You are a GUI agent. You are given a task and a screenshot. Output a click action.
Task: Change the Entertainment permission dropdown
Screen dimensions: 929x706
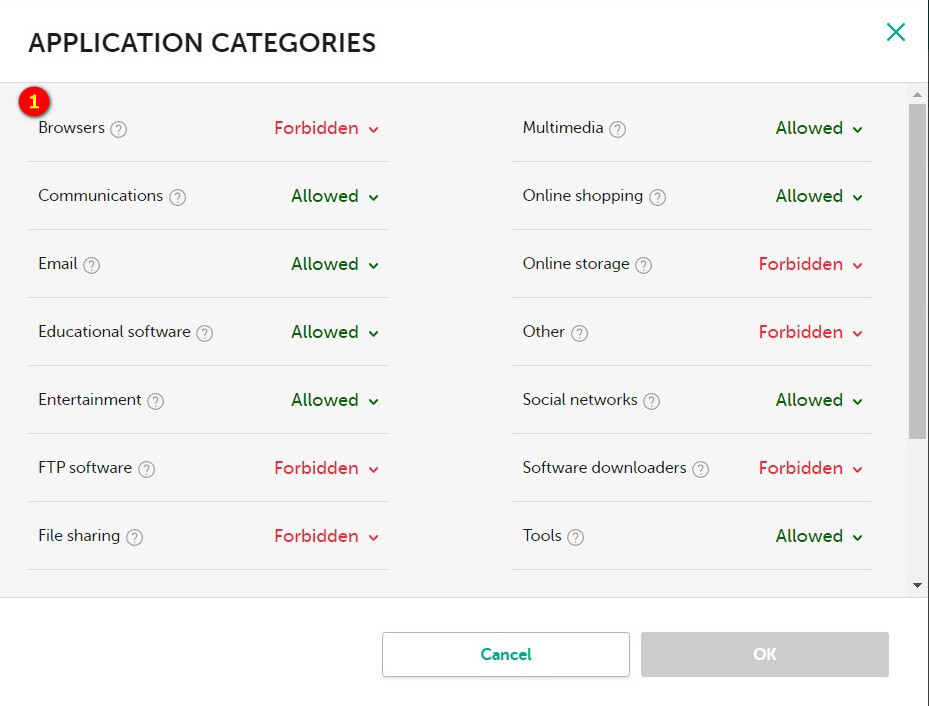(335, 401)
